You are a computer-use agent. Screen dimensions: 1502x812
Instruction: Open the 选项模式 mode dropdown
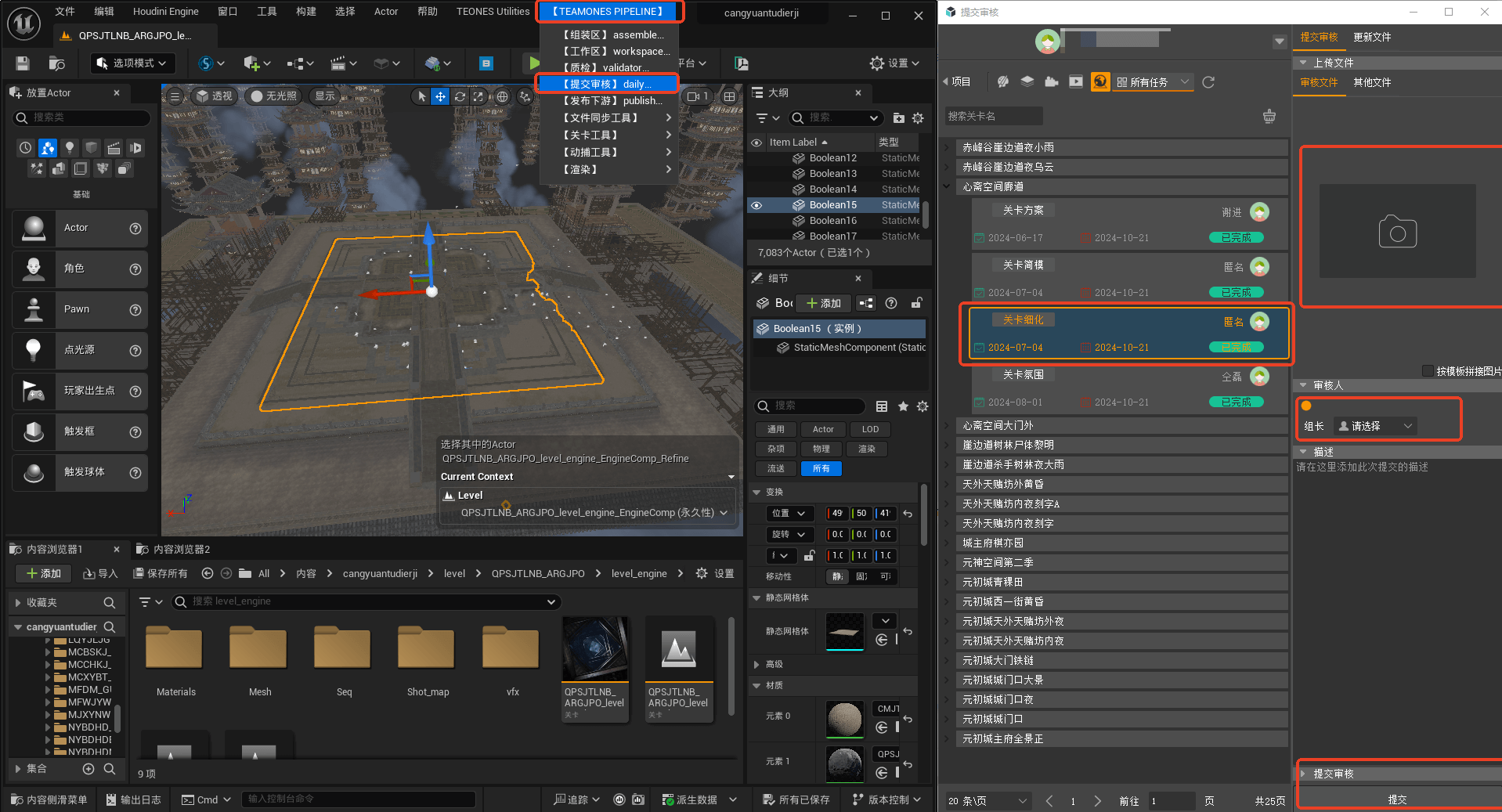(x=132, y=63)
